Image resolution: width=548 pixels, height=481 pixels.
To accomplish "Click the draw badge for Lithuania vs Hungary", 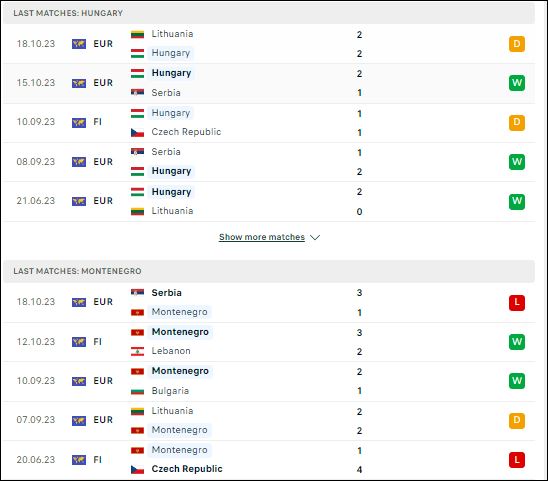I will (517, 44).
